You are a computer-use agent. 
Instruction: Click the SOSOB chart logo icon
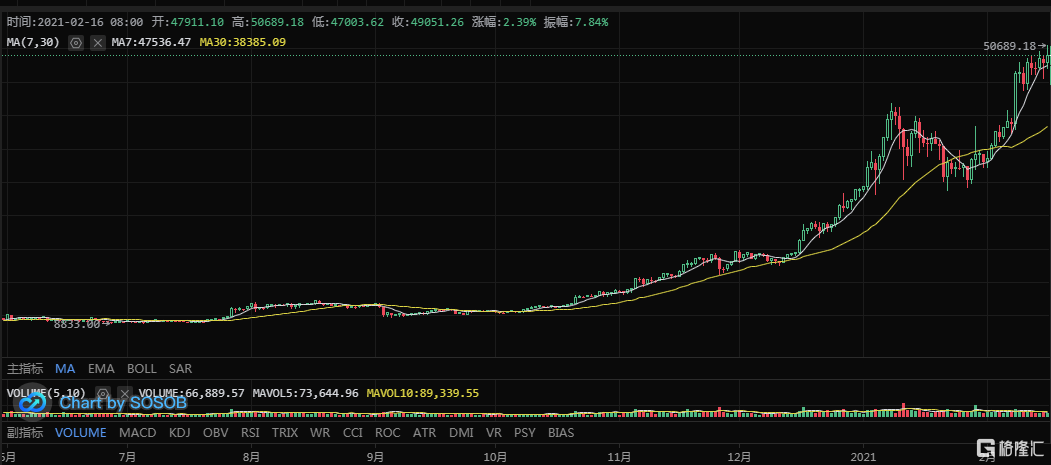(x=33, y=403)
